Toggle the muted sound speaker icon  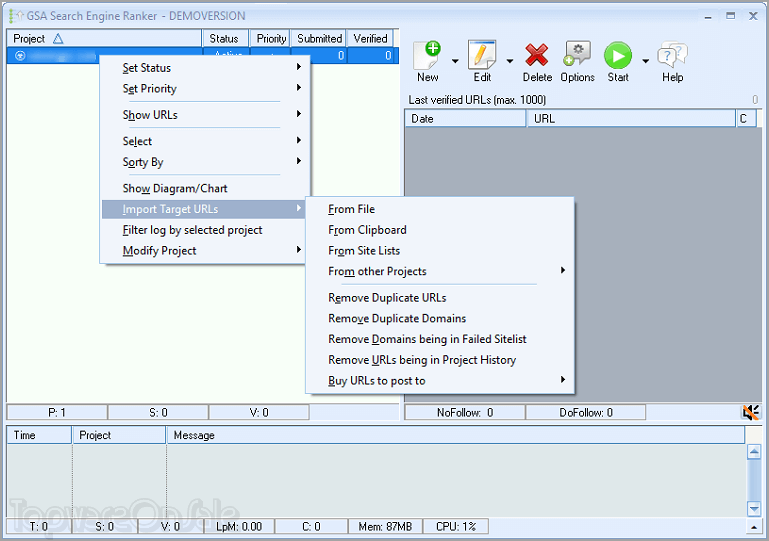[750, 412]
